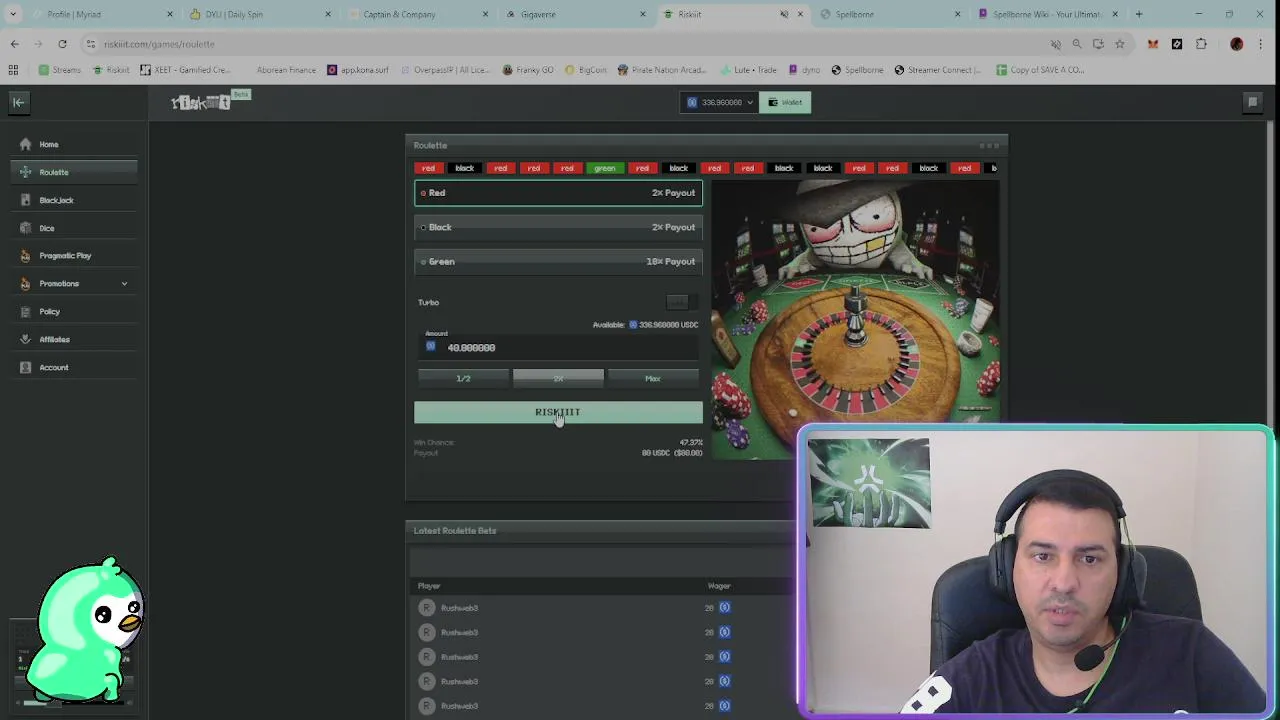Open the dyno bookmark
The height and width of the screenshot is (720, 1280).
[x=804, y=70]
